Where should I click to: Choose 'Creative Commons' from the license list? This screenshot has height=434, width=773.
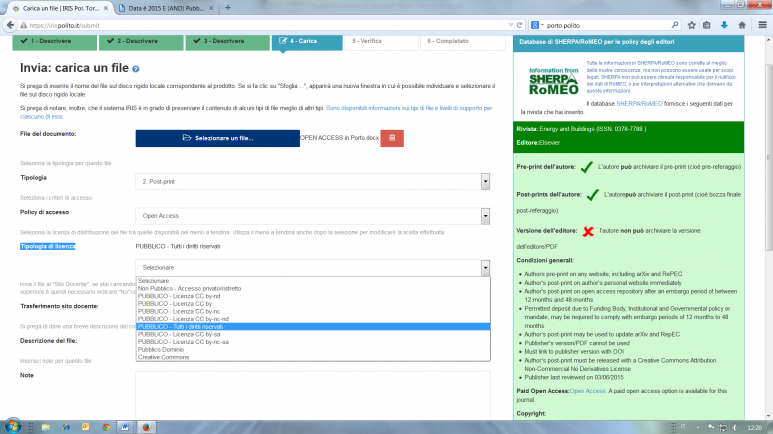point(313,357)
